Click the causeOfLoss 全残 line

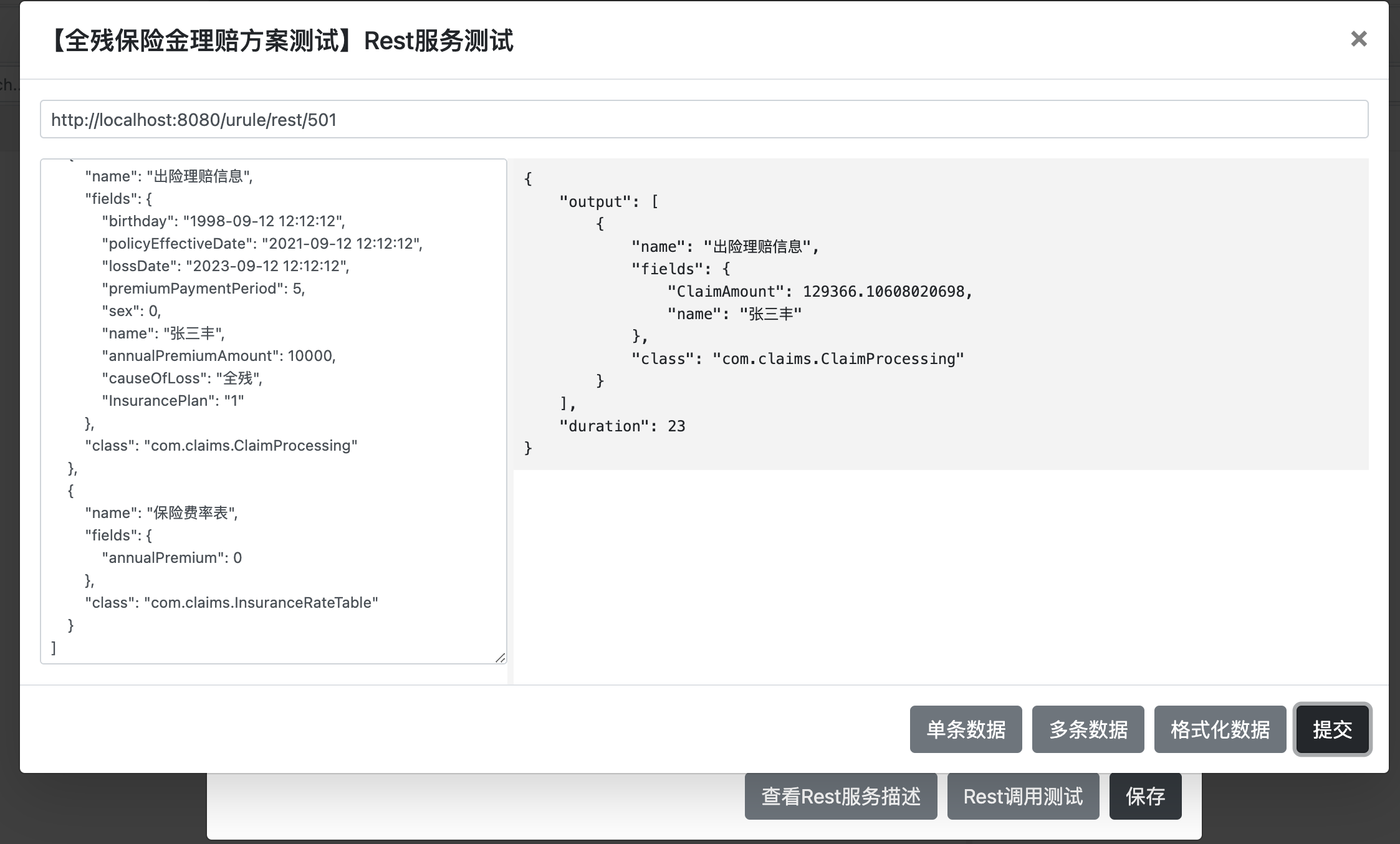[x=182, y=378]
